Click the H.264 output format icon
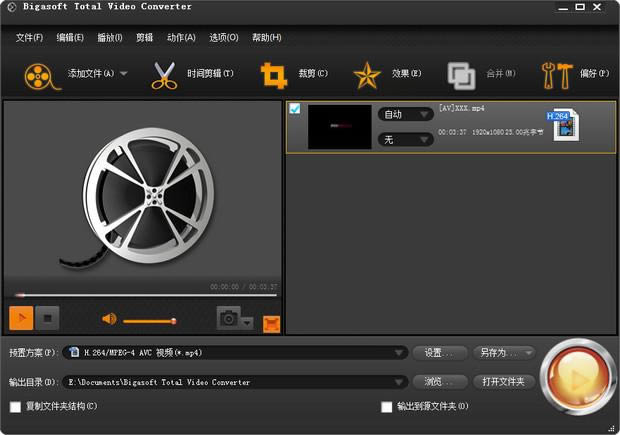Viewport: 620px width, 435px height. coord(563,125)
